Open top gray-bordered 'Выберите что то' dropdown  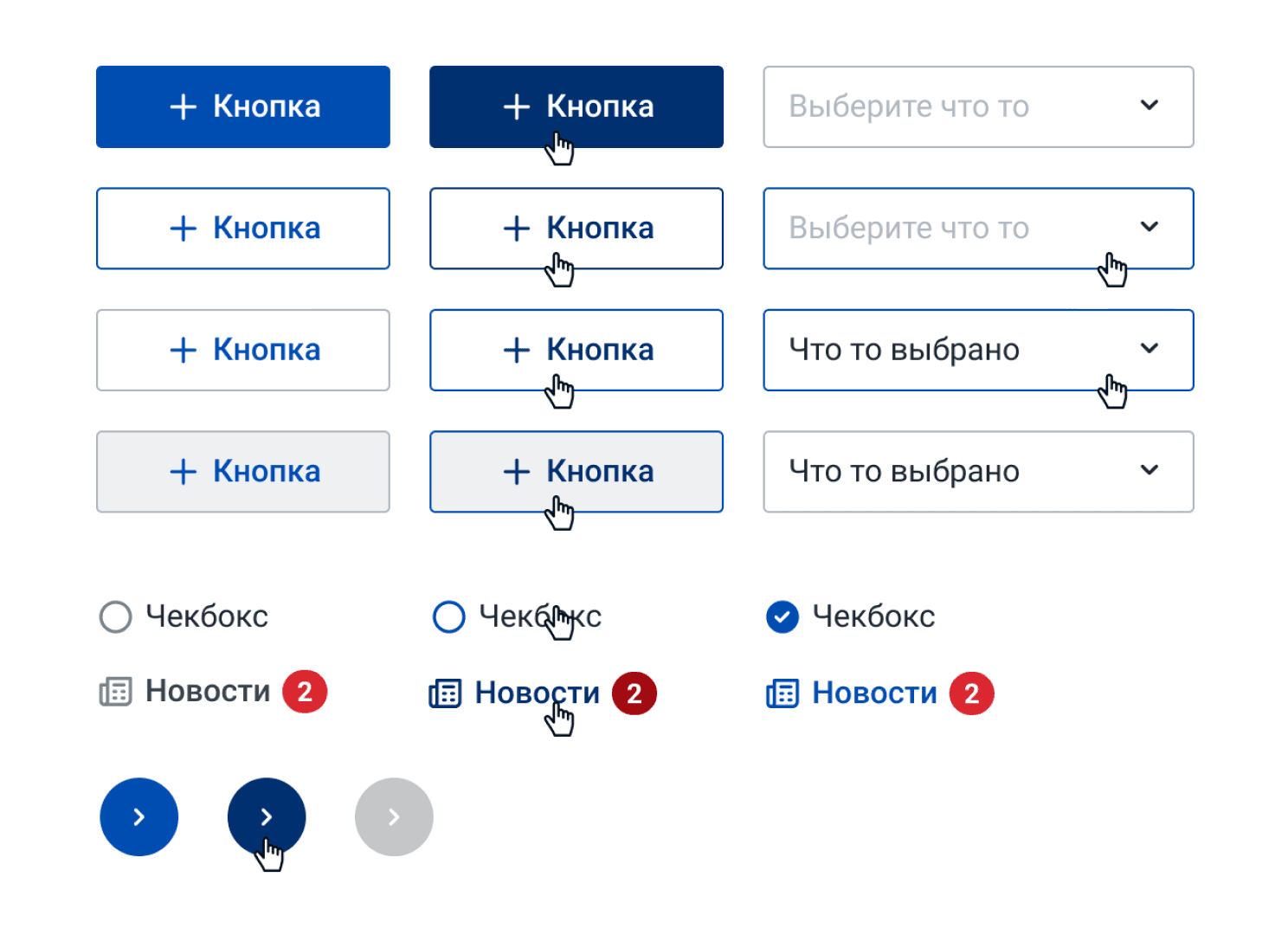978,106
